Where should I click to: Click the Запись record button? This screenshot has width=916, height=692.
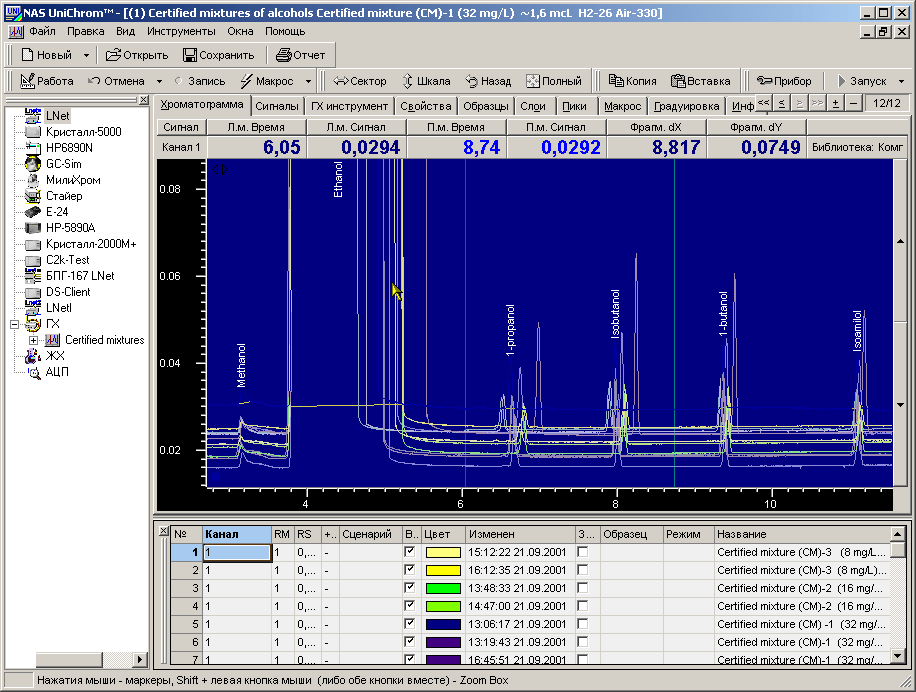[199, 81]
